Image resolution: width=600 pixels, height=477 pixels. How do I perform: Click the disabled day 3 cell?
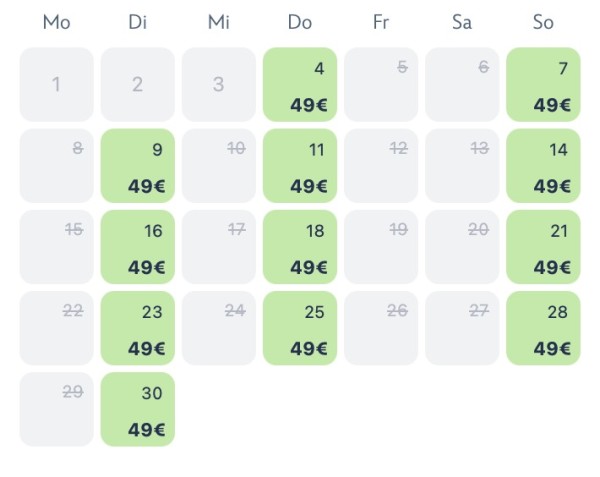pyautogui.click(x=219, y=85)
